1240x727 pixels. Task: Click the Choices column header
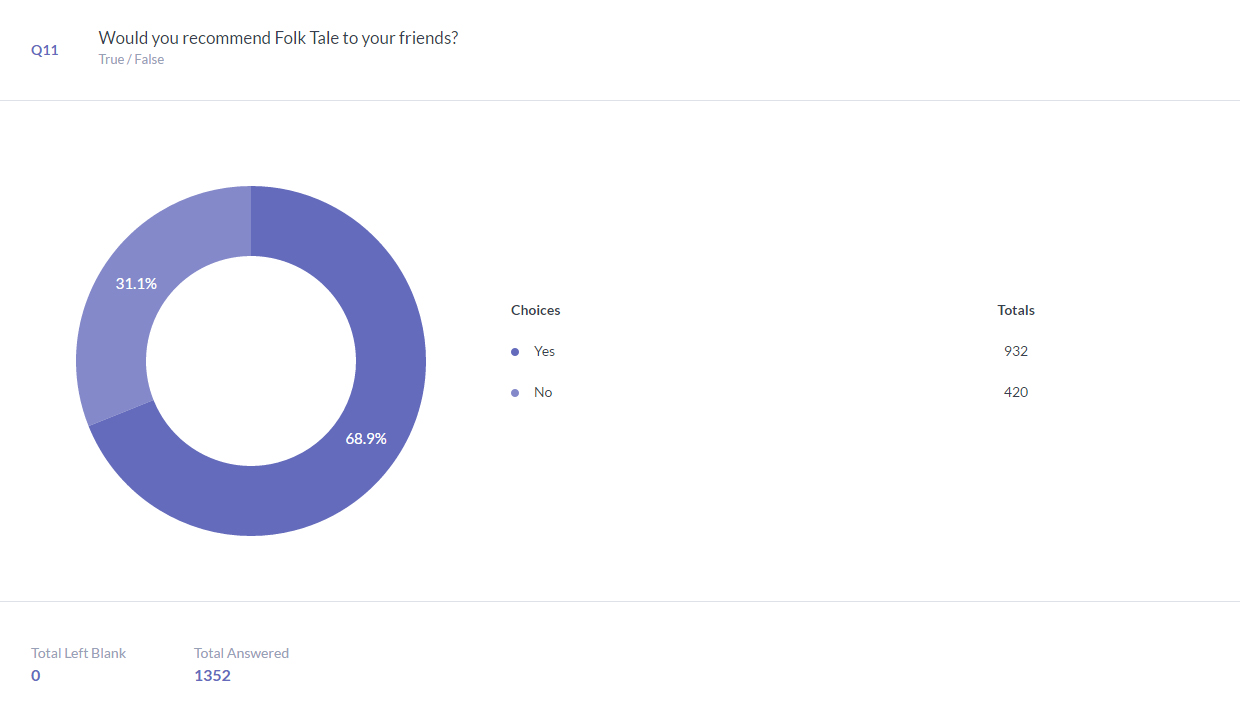(536, 310)
